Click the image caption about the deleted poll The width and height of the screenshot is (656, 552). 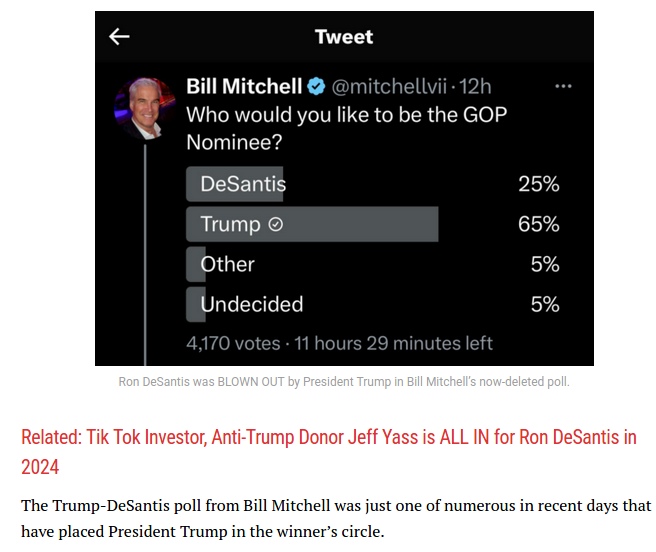pyautogui.click(x=344, y=382)
